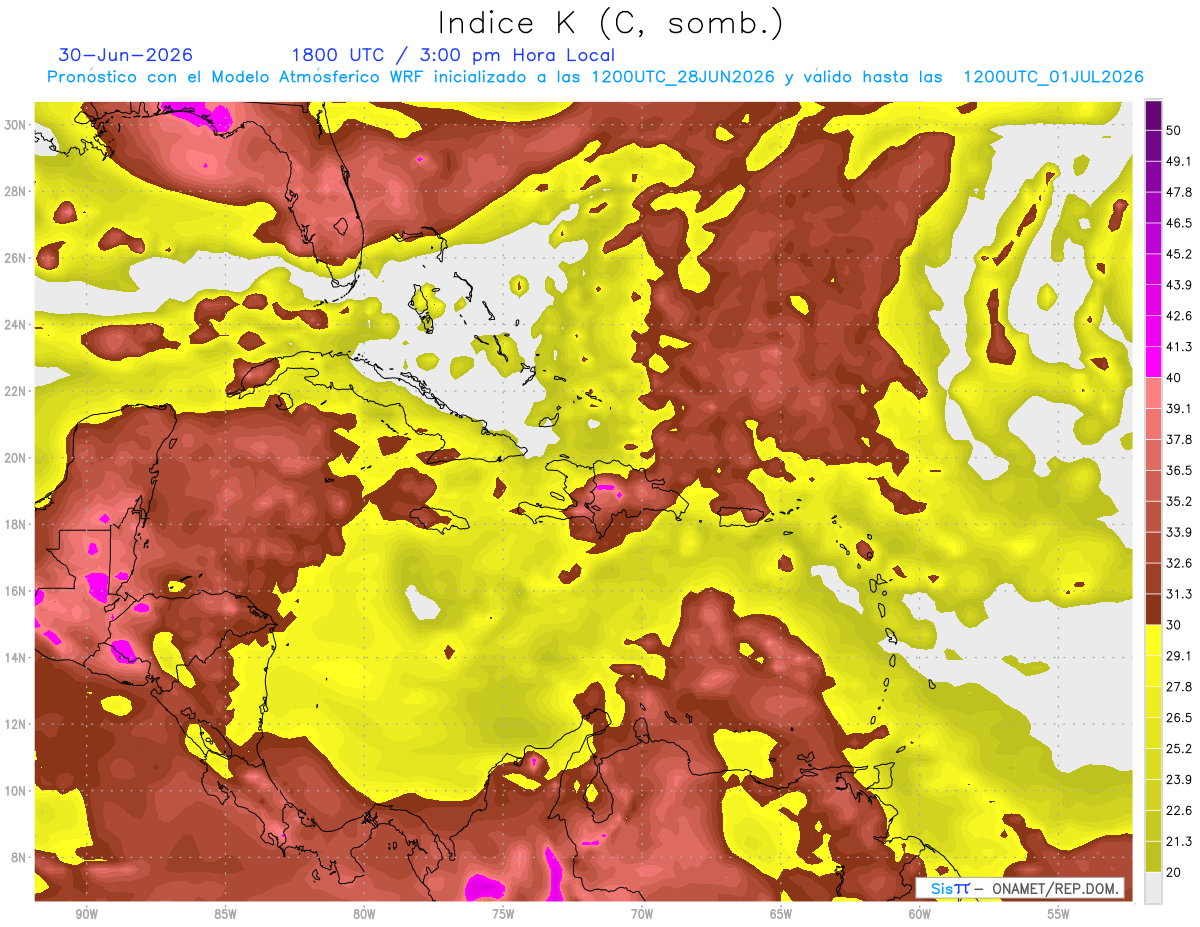The height and width of the screenshot is (927, 1200).
Task: Click the longitude label "65W"
Action: [781, 915]
